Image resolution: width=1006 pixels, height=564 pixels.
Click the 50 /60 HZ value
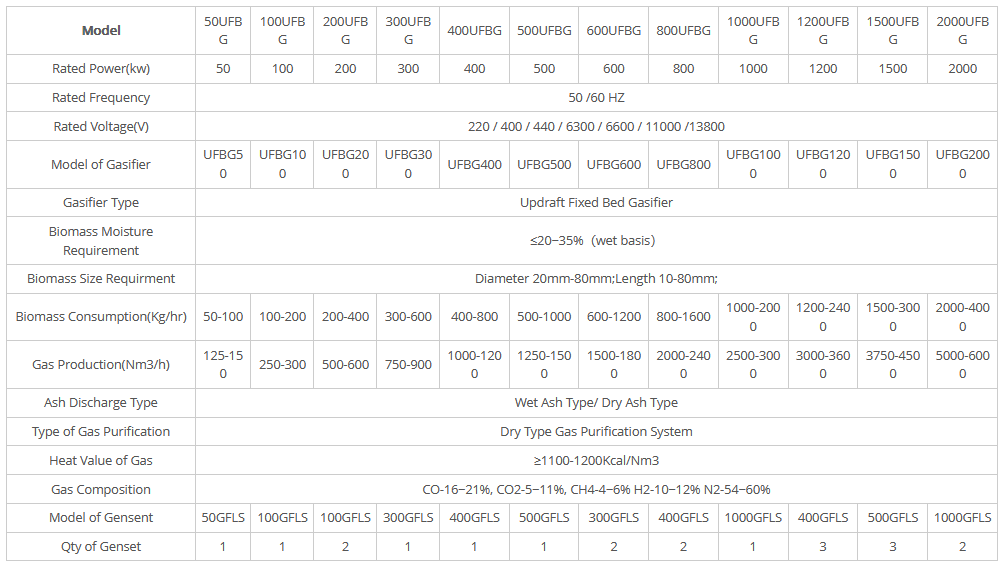pyautogui.click(x=596, y=98)
